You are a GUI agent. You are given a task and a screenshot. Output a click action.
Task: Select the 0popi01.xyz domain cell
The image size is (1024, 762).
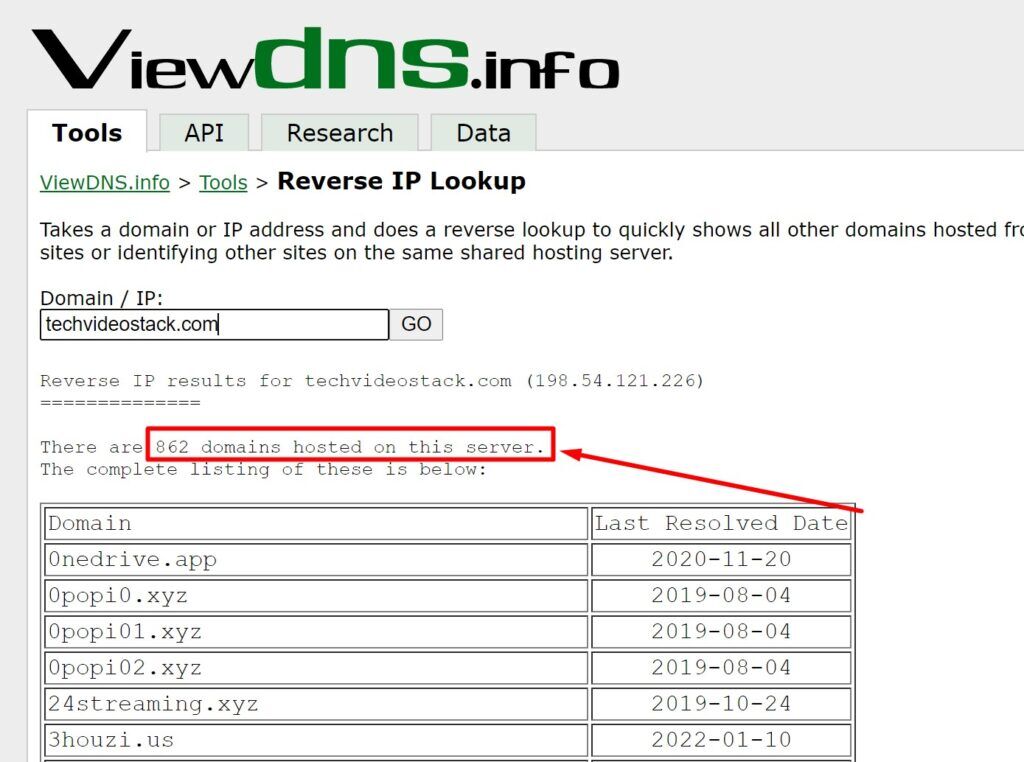click(317, 631)
